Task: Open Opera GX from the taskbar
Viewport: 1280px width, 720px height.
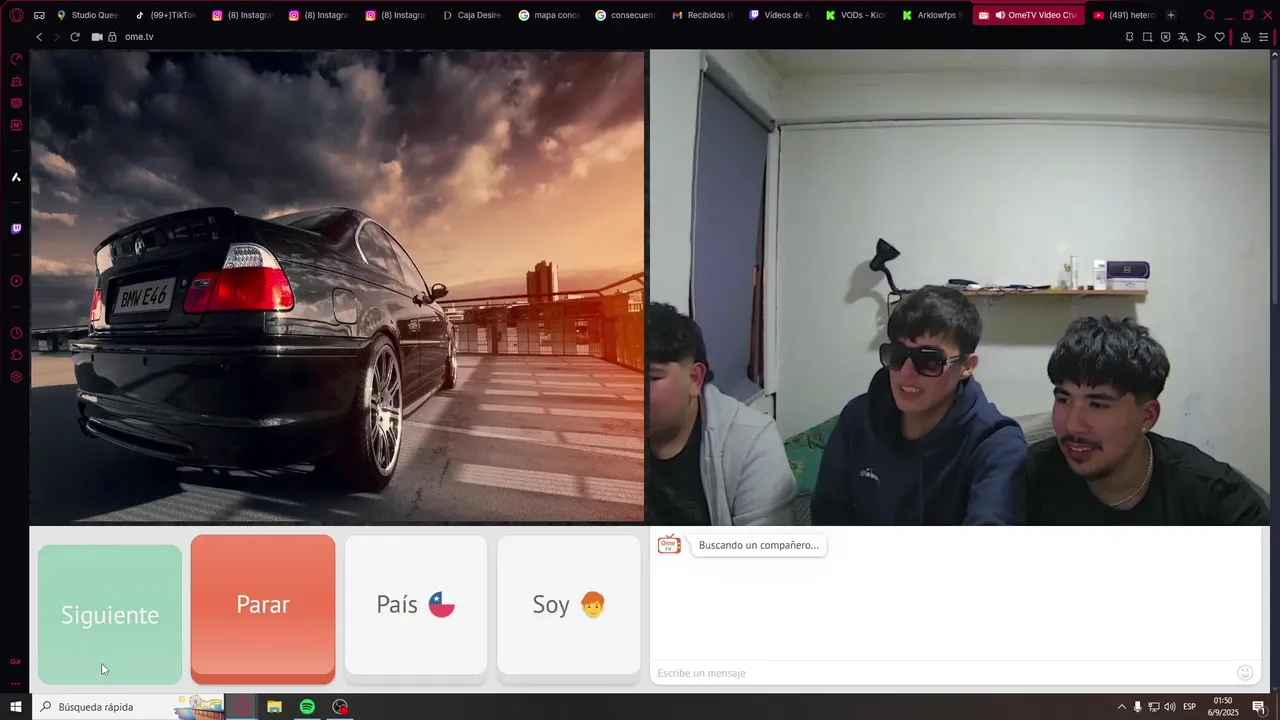Action: point(242,707)
